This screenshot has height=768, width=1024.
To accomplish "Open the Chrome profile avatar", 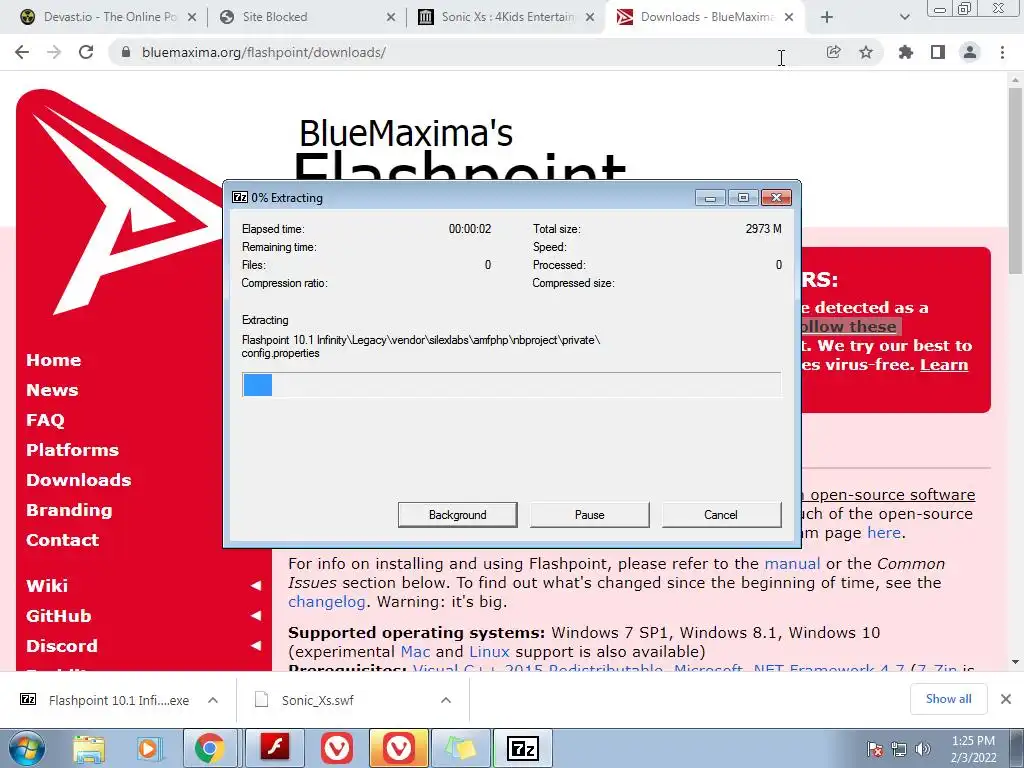I will tap(970, 52).
